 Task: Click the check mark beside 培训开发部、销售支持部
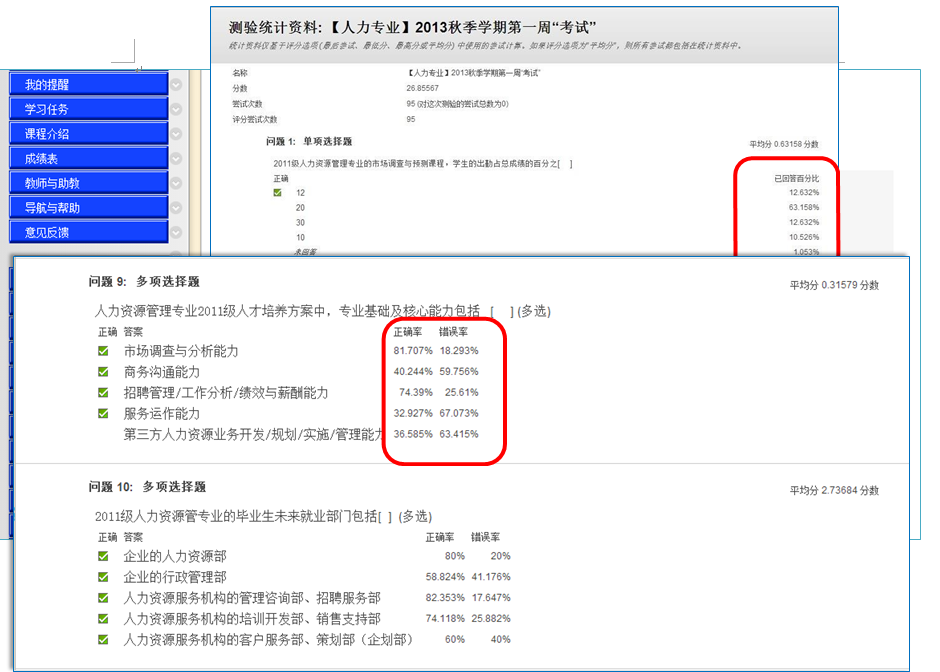point(103,619)
